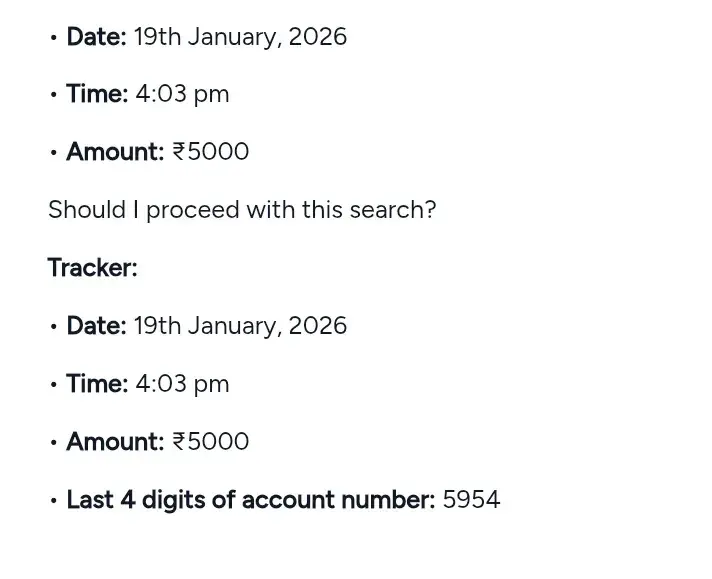Click the word "proceed" in the question
The height and width of the screenshot is (579, 712).
(x=191, y=211)
